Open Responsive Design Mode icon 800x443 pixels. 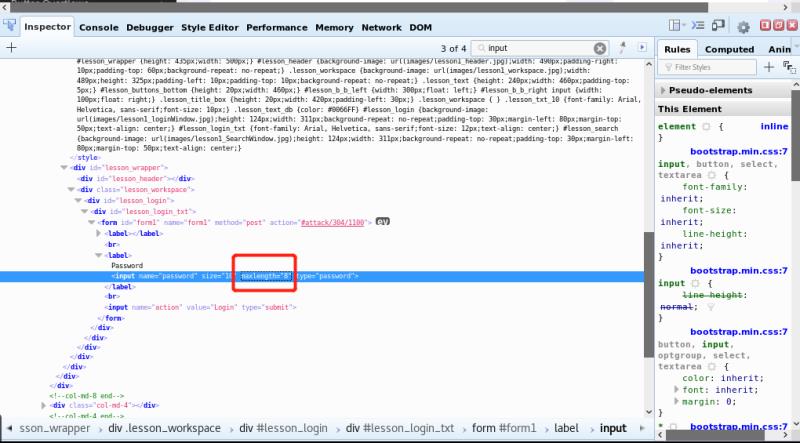718,26
